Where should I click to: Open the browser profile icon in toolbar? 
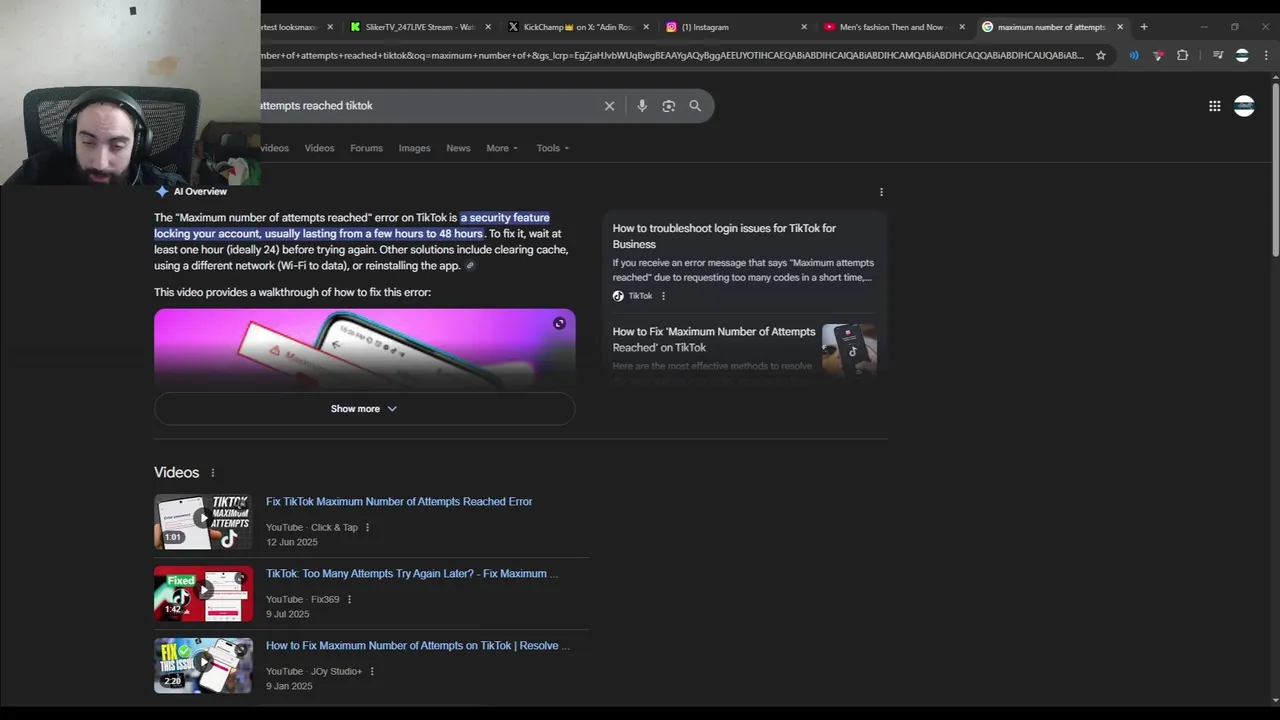pos(1242,55)
